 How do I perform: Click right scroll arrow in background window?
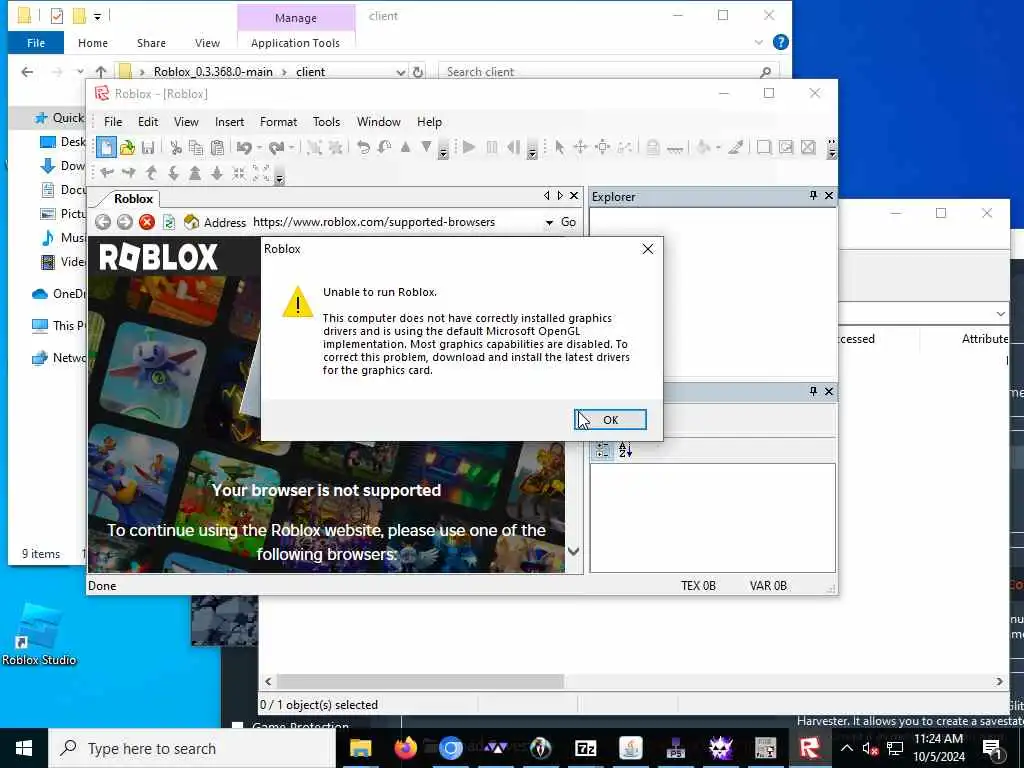point(999,681)
